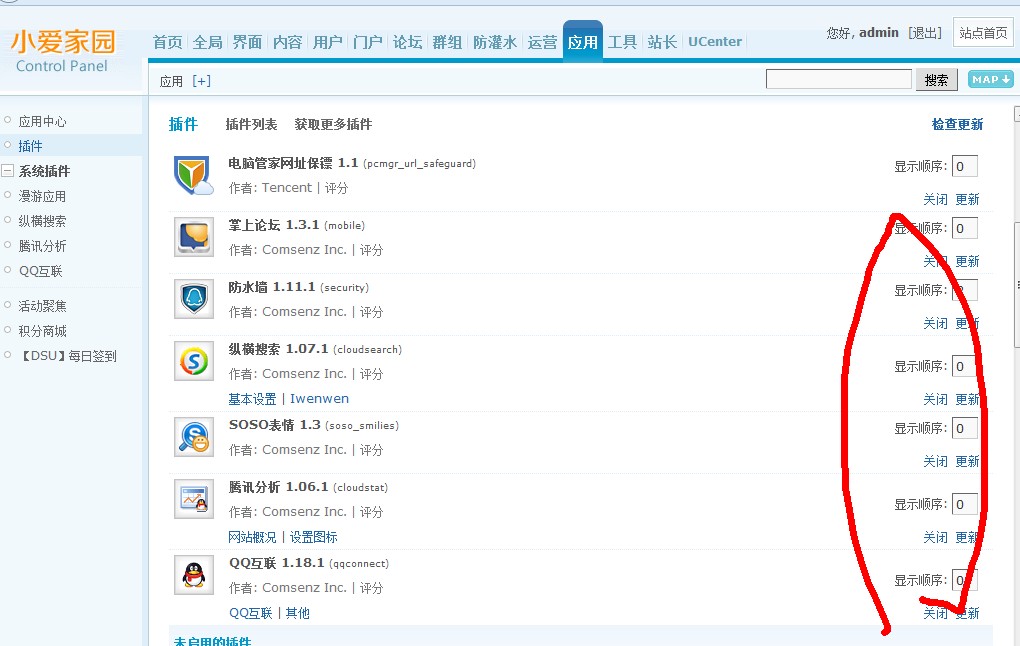Switch to the 插件列表 tab

[x=251, y=124]
